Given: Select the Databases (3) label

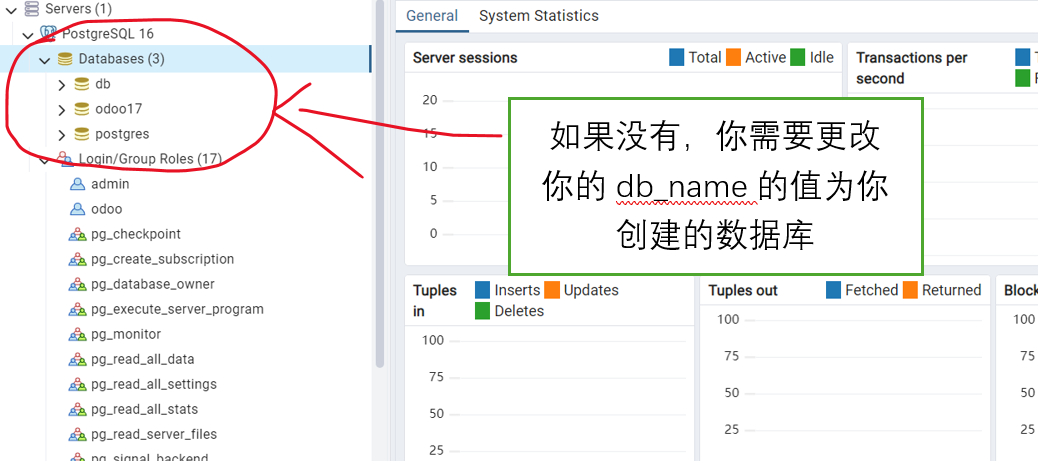Looking at the screenshot, I should tap(122, 59).
